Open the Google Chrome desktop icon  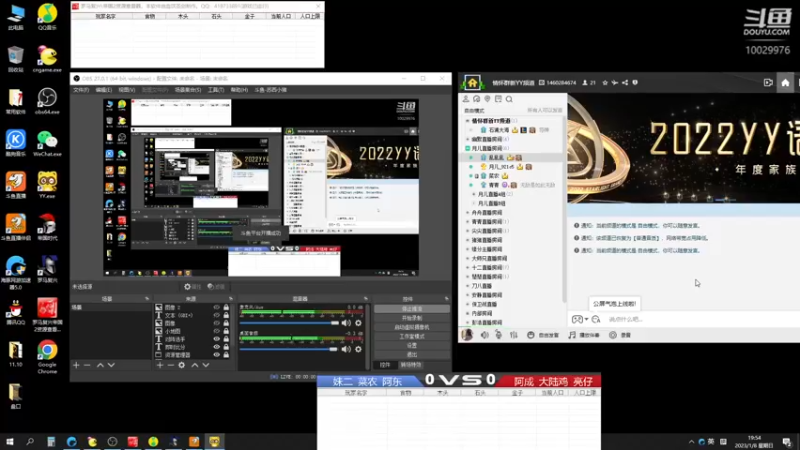tap(47, 357)
